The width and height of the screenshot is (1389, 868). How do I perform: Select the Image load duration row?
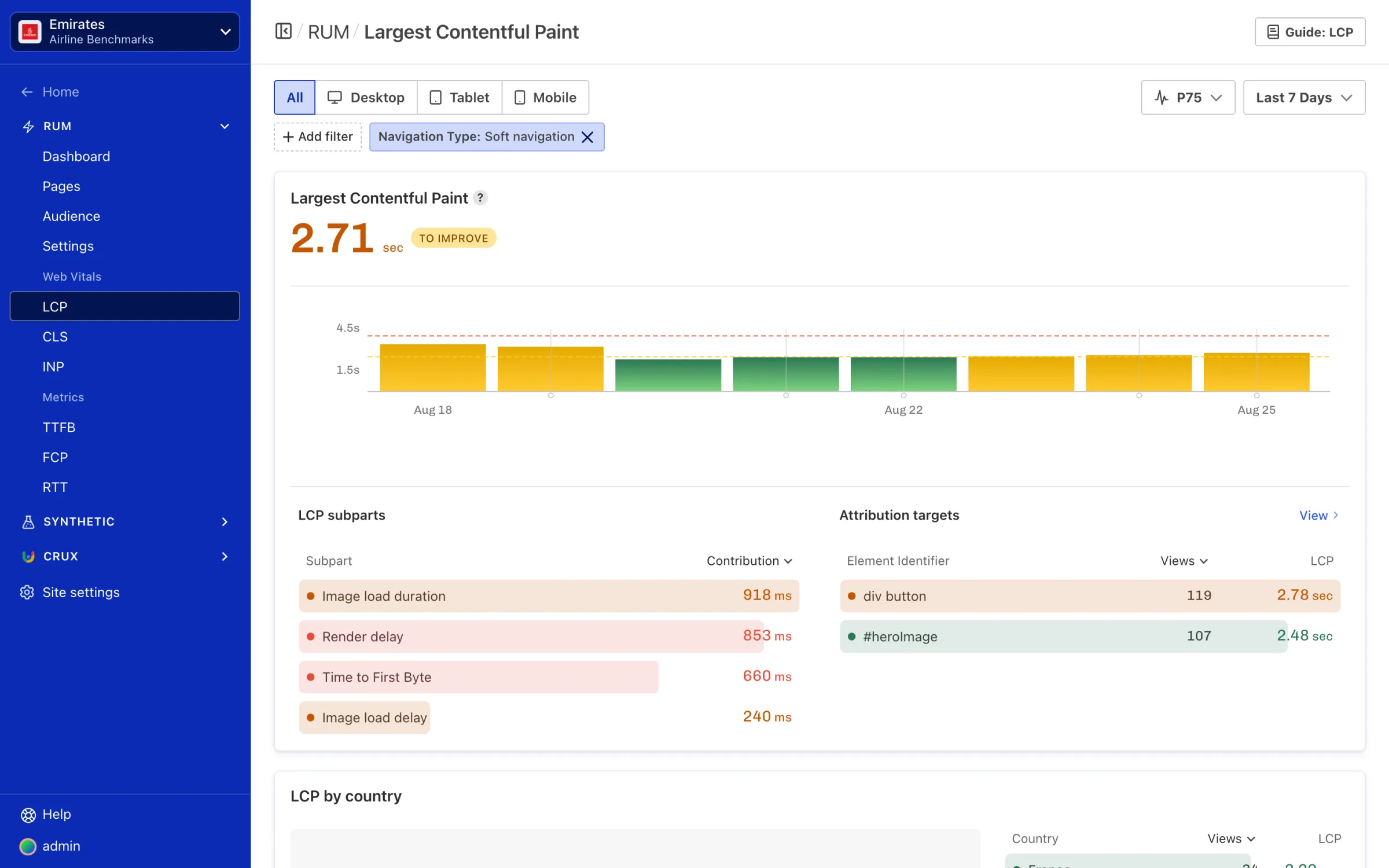coord(549,596)
